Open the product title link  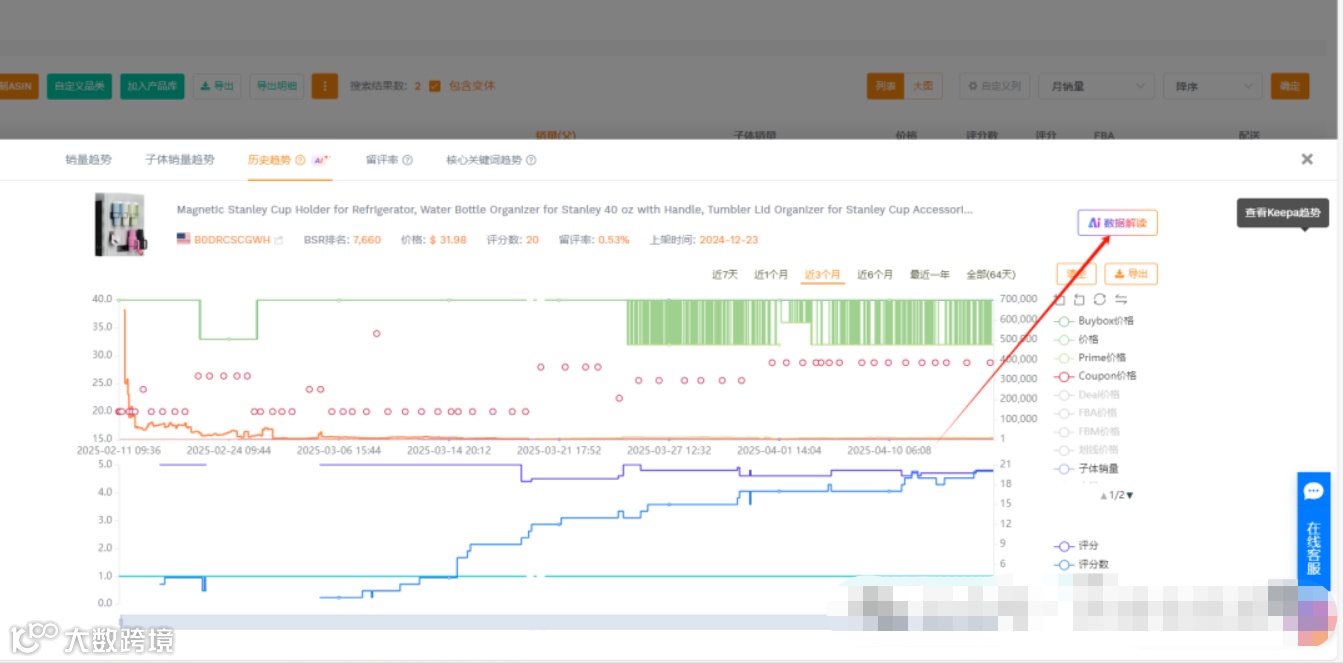tap(574, 210)
